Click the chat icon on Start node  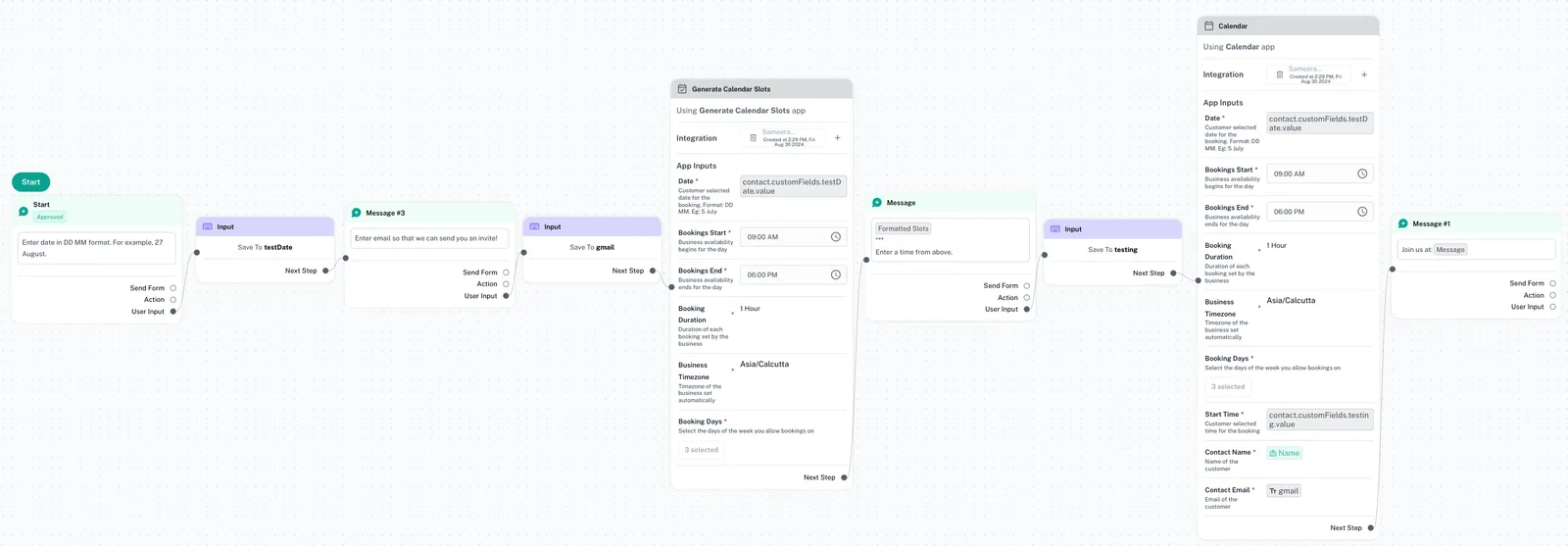(24, 211)
